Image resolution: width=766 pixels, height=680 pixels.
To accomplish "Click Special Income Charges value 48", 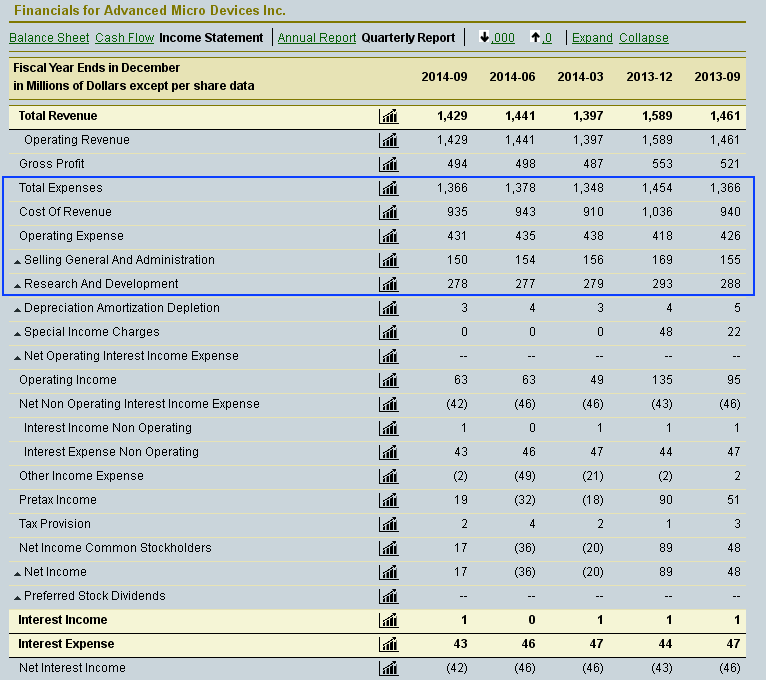I will pyautogui.click(x=666, y=332).
